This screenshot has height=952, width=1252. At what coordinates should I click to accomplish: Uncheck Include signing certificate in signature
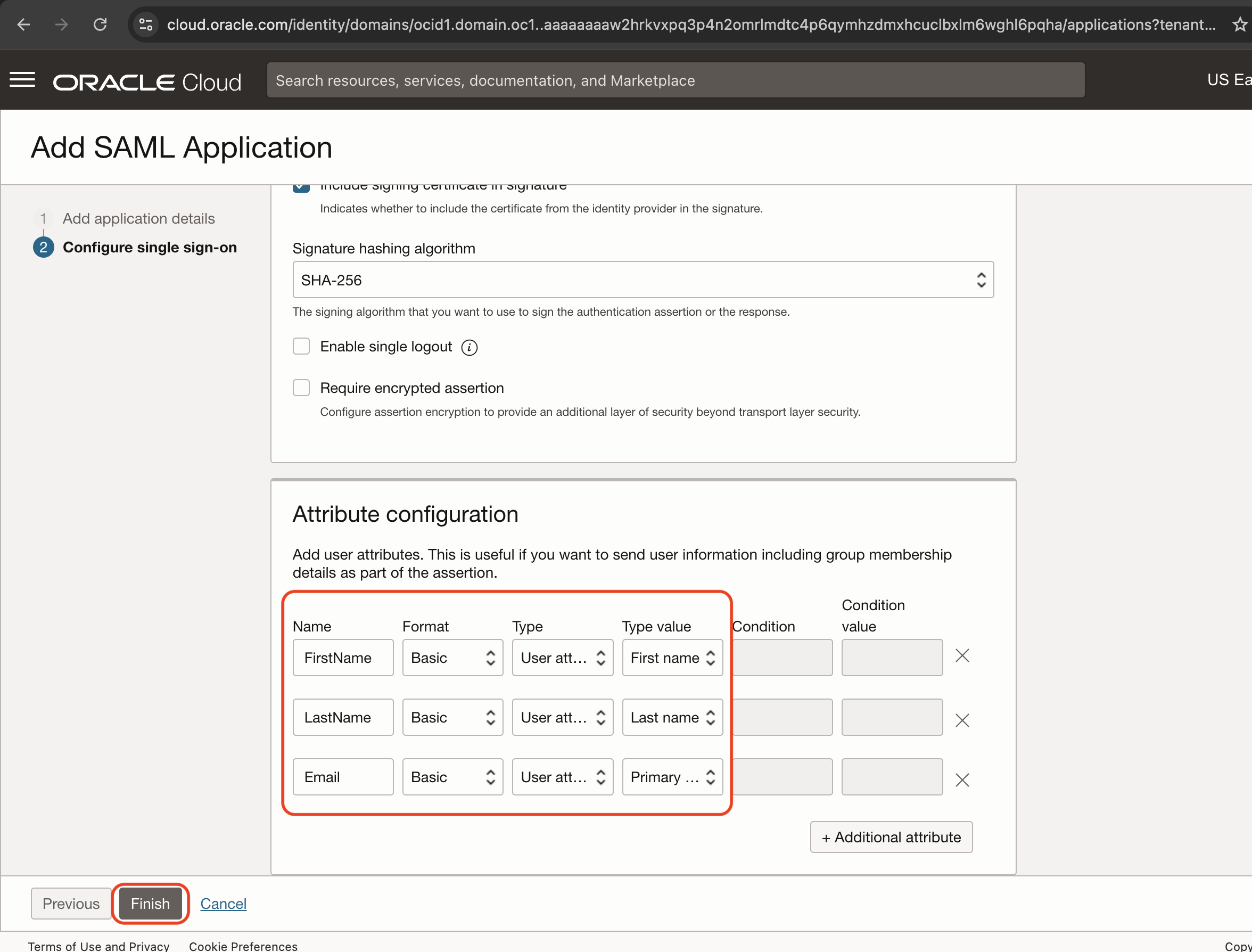click(x=301, y=188)
